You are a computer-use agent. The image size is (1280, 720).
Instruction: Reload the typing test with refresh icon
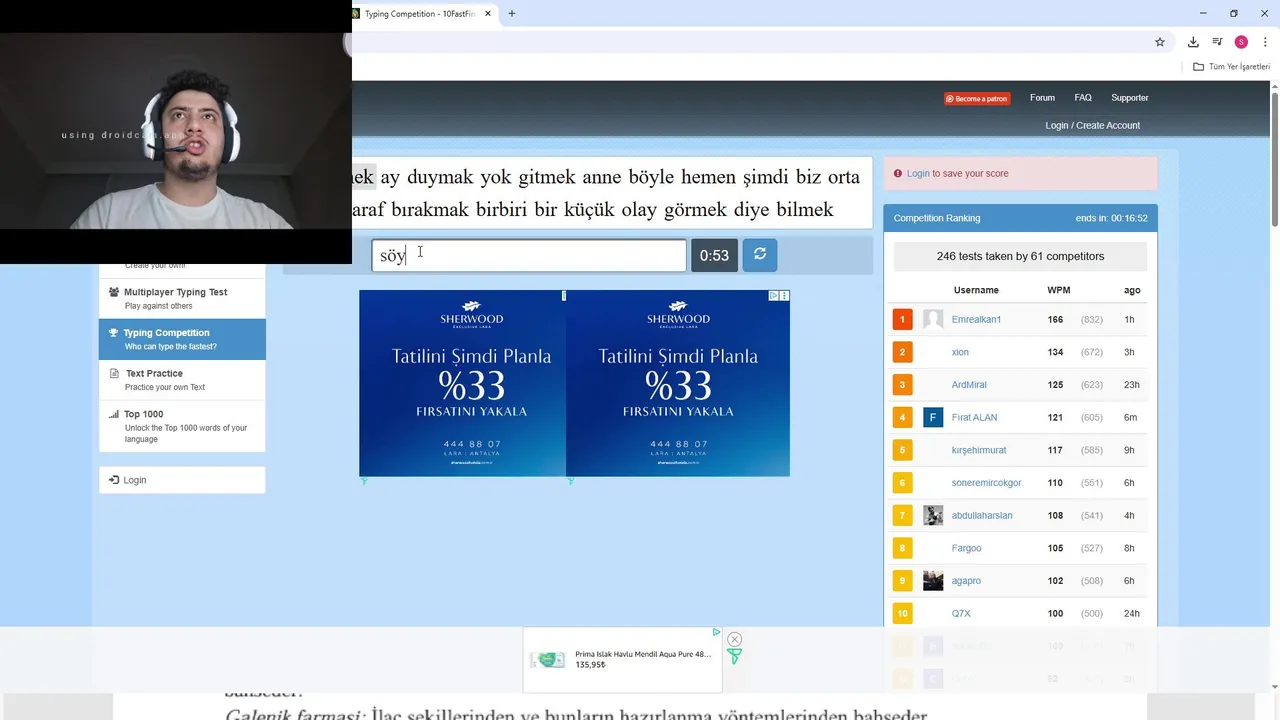click(x=760, y=255)
